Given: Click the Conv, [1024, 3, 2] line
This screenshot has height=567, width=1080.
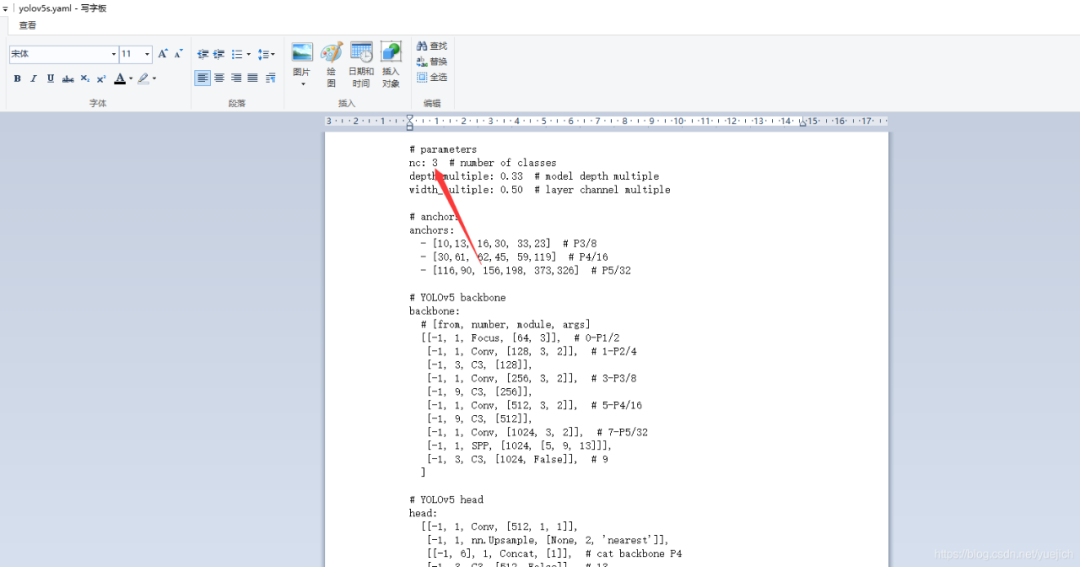Looking at the screenshot, I should coord(537,433).
